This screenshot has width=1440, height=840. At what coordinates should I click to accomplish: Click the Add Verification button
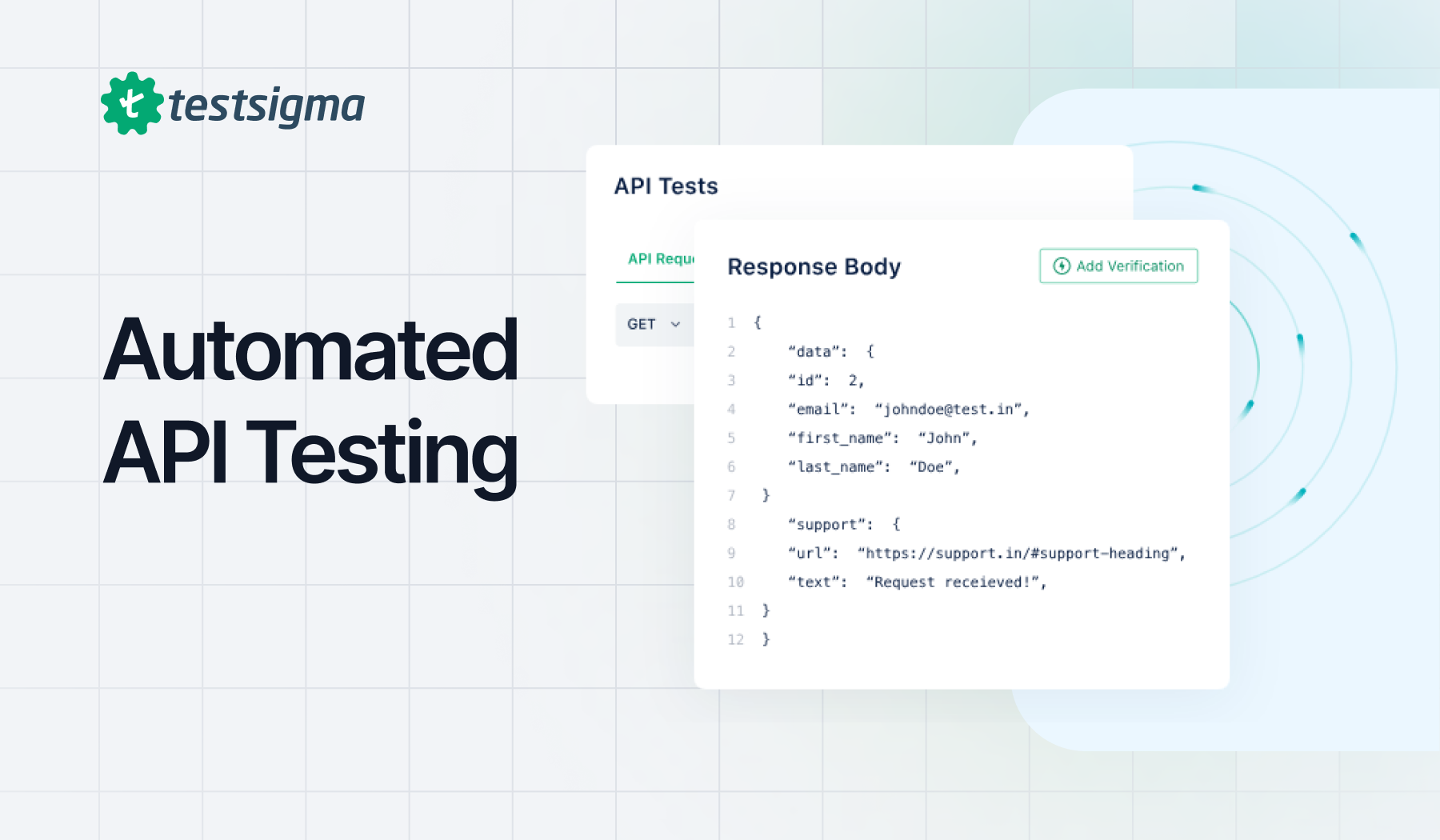tap(1117, 266)
